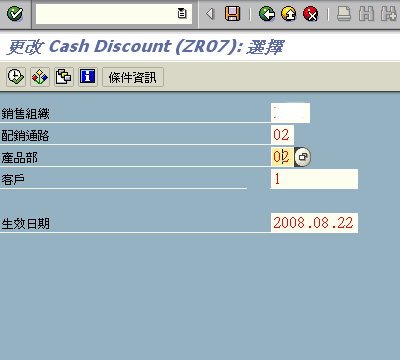Click the green checkmark Enter icon

coord(15,14)
